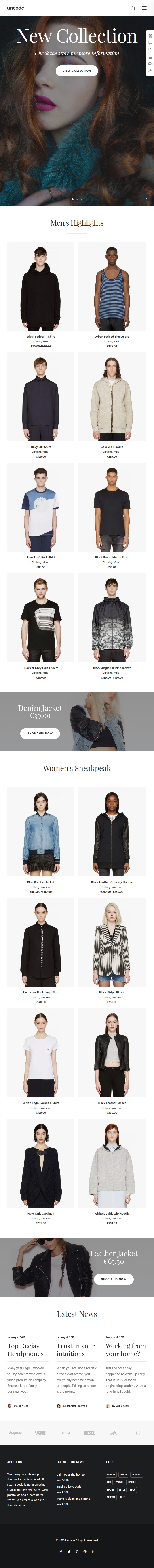Open the hamburger menu in header
This screenshot has height=1568, width=154.
pyautogui.click(x=144, y=8)
